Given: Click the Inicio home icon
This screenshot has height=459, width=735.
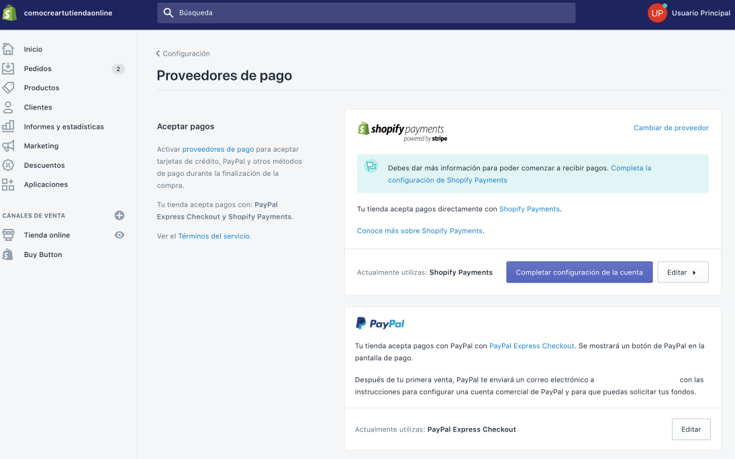Looking at the screenshot, I should pos(8,49).
